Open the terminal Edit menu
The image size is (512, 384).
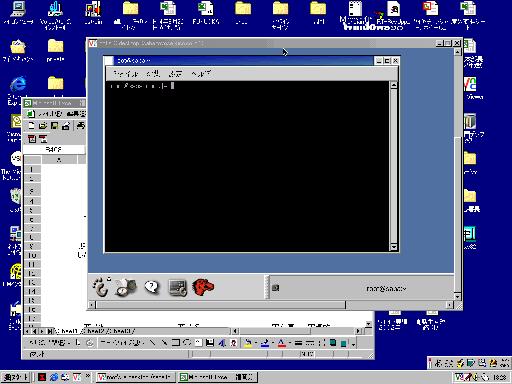click(x=153, y=74)
